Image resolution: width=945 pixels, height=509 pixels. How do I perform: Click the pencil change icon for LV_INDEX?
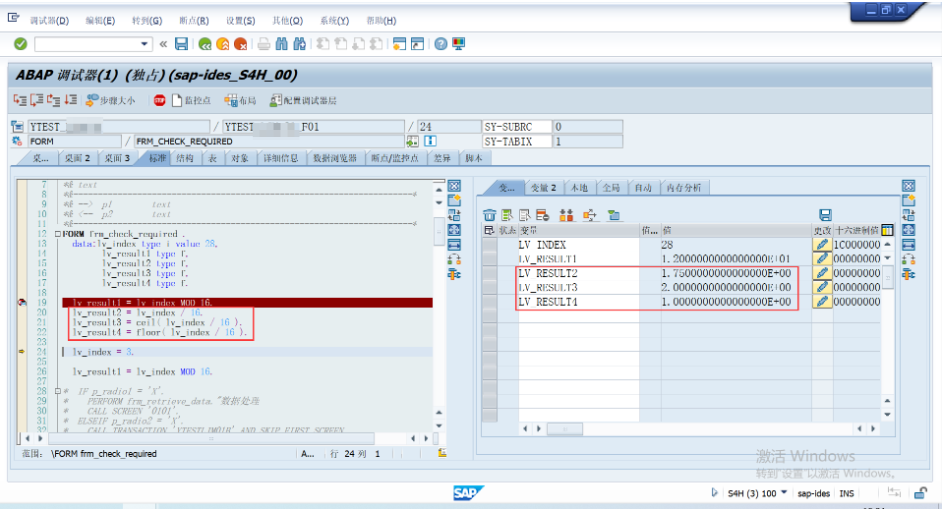point(821,245)
